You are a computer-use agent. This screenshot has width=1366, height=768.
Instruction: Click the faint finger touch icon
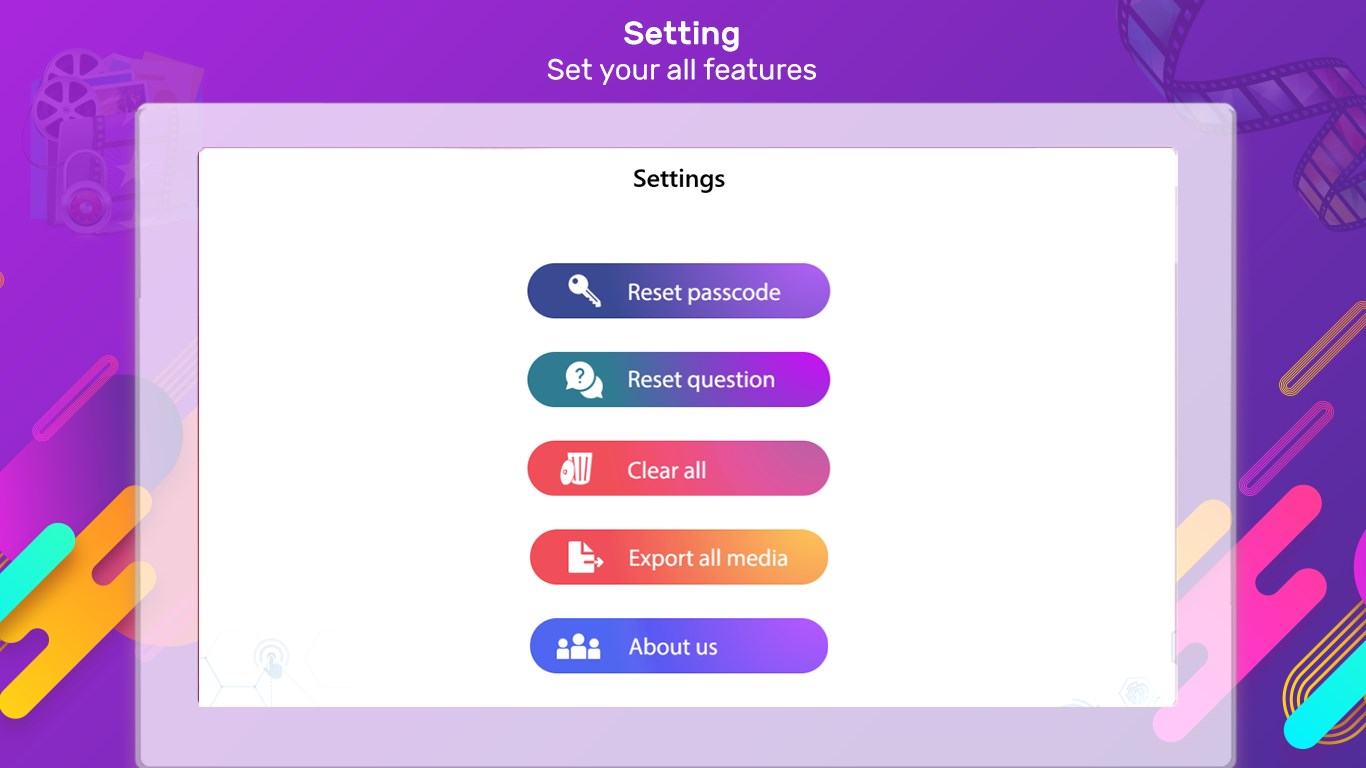click(x=271, y=660)
